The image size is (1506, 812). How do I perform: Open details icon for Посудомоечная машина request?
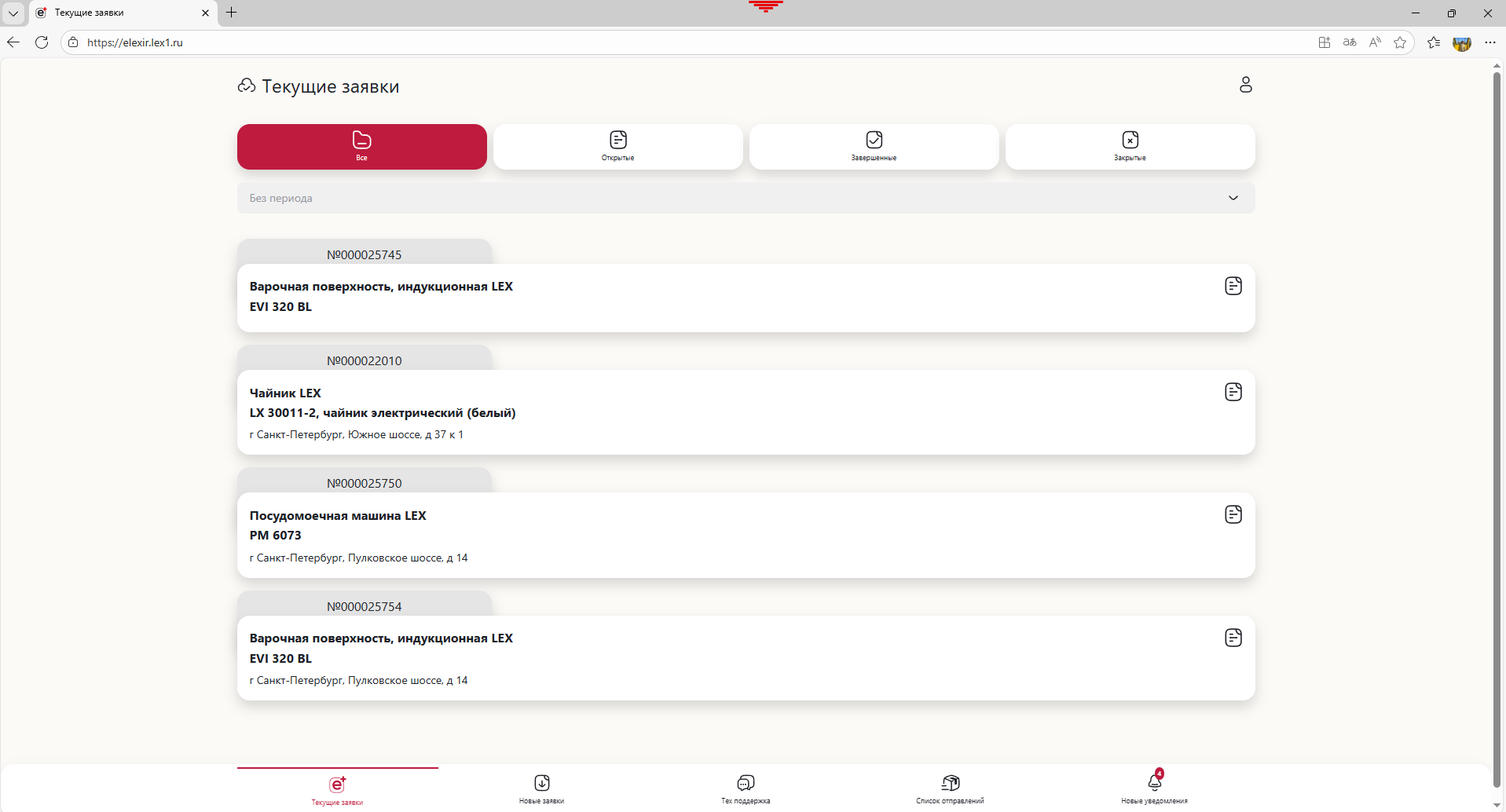point(1233,514)
